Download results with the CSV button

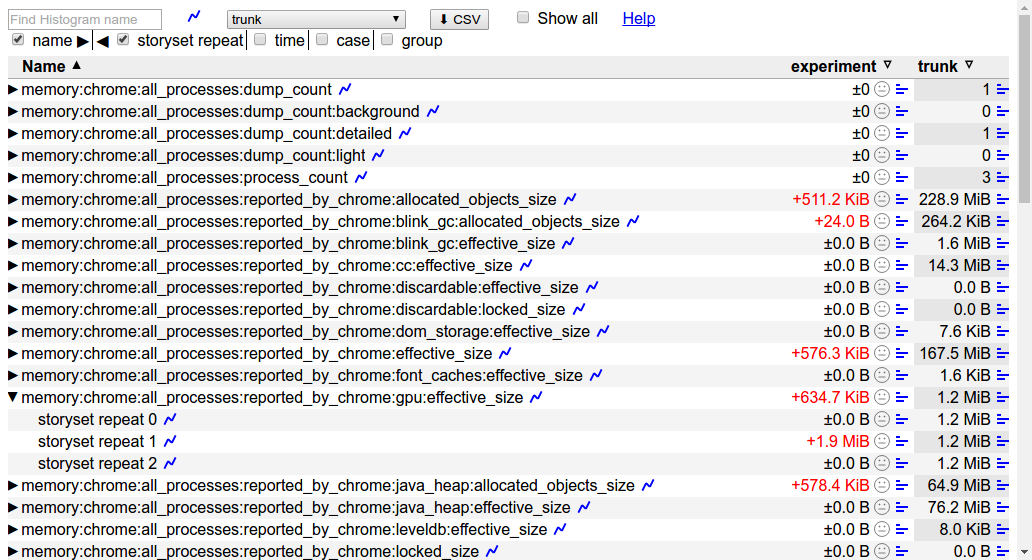click(459, 19)
